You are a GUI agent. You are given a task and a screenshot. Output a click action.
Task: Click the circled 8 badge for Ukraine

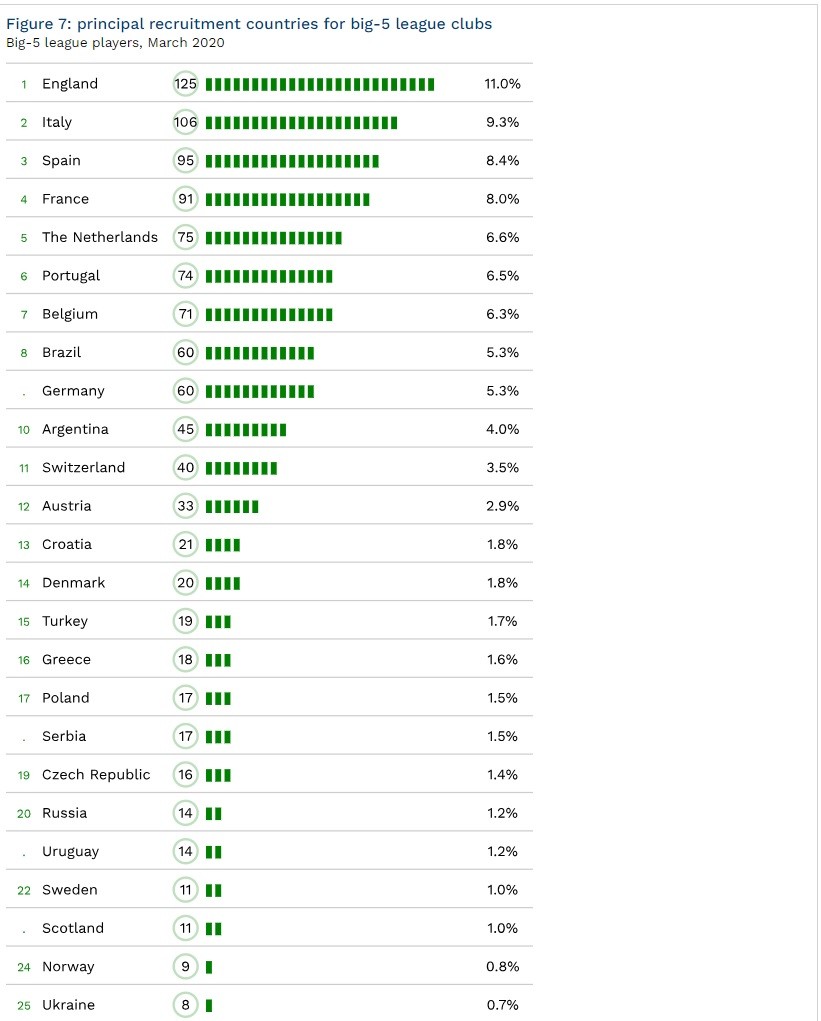pos(186,1005)
